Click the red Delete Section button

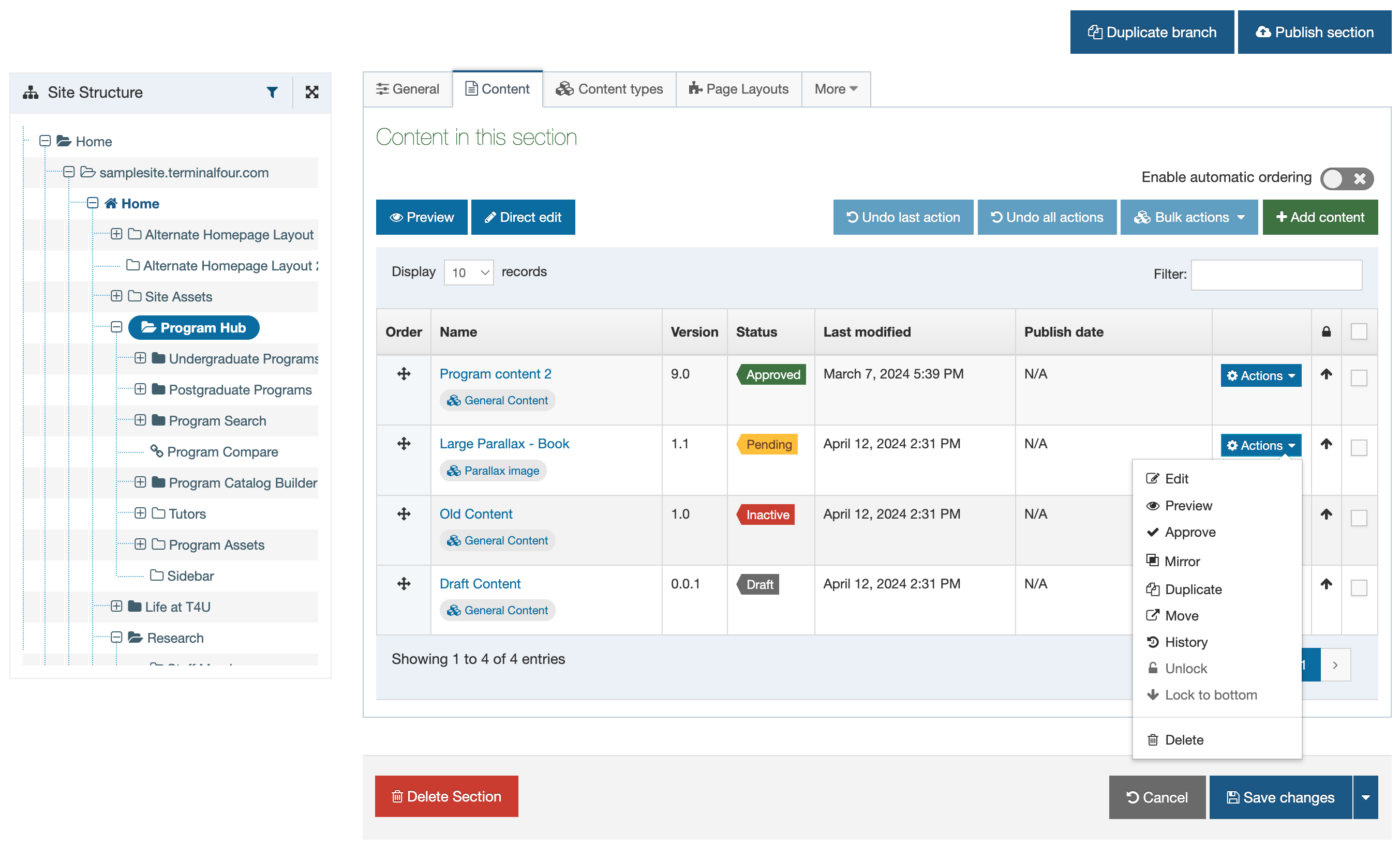(x=446, y=797)
